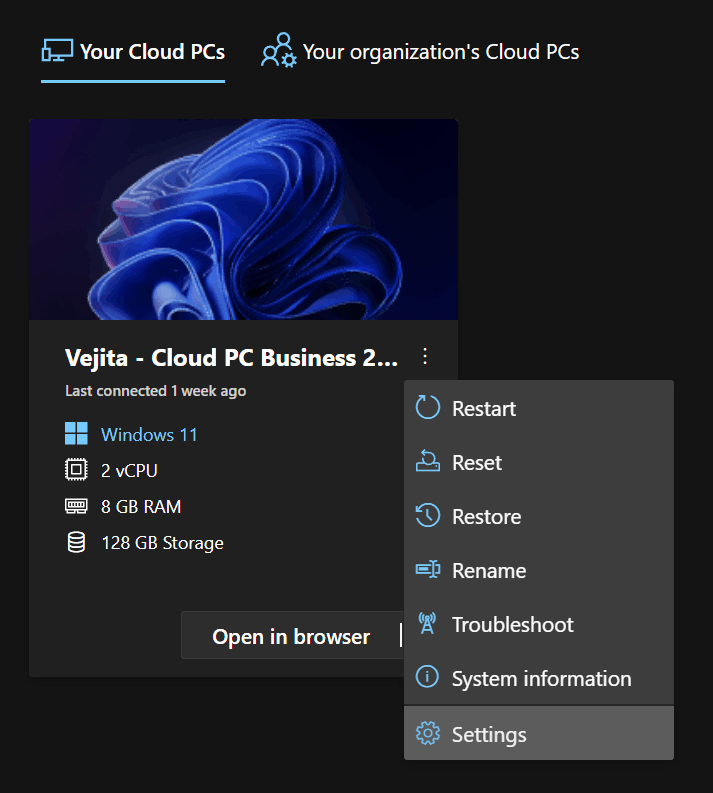Image resolution: width=713 pixels, height=793 pixels.
Task: Open Settings from the context menu
Action: (x=539, y=733)
